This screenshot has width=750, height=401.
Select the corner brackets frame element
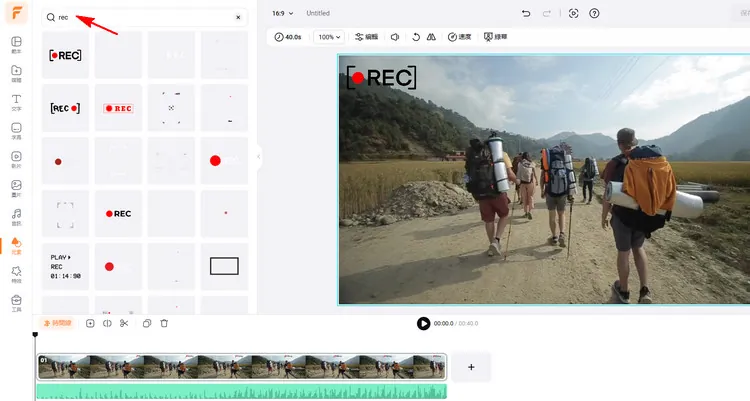(65, 214)
